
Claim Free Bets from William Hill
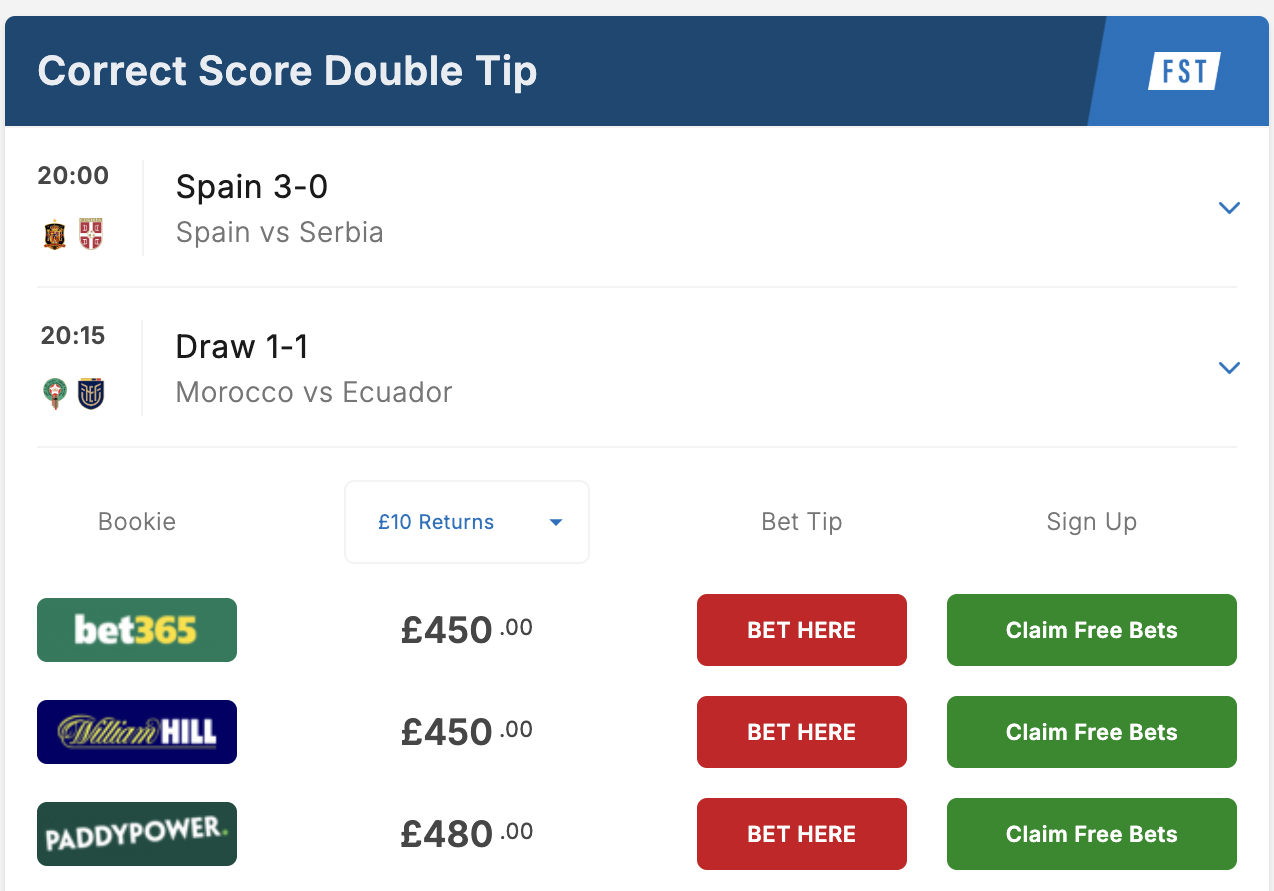point(1091,732)
